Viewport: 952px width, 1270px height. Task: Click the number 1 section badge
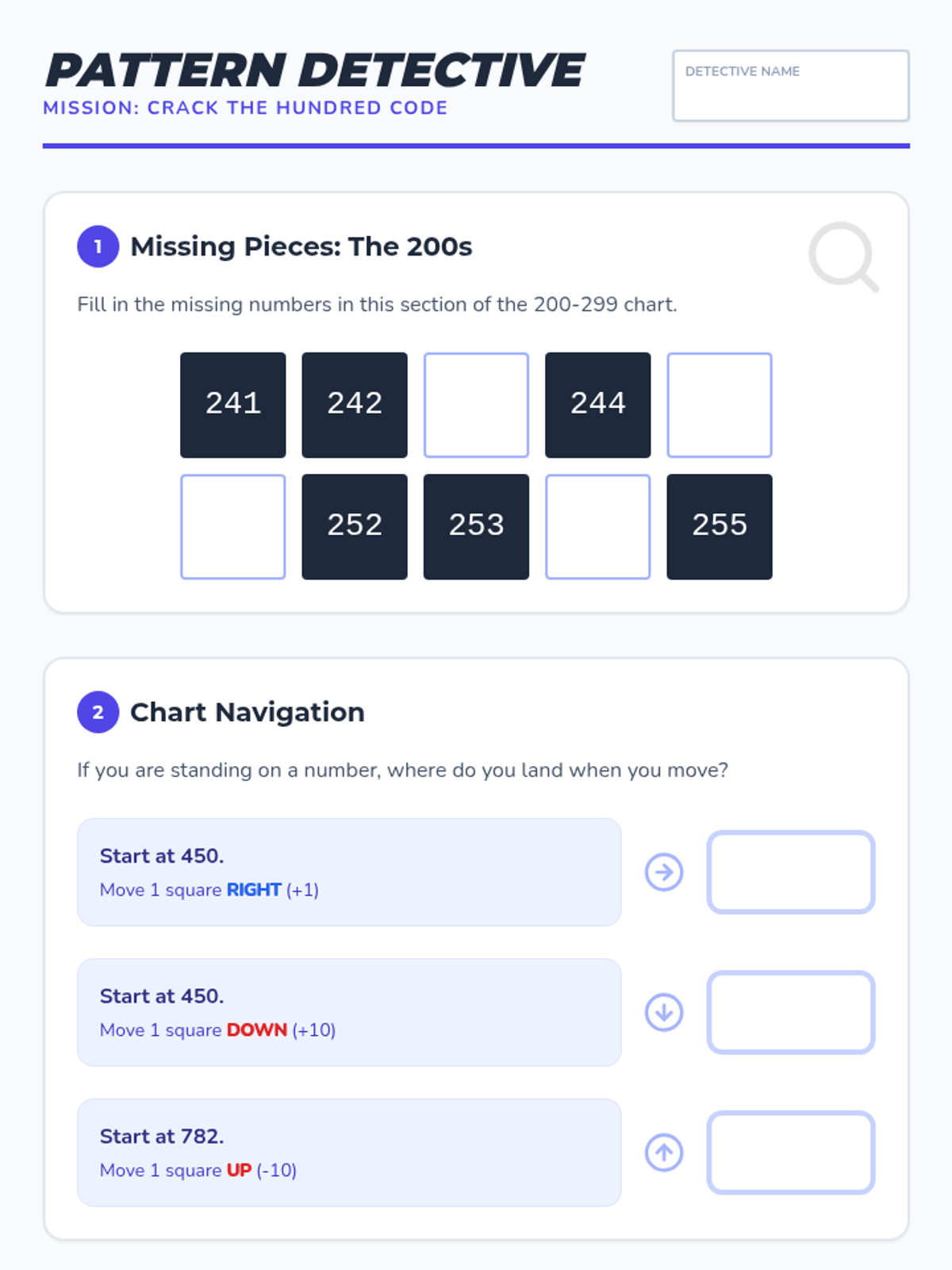point(98,247)
